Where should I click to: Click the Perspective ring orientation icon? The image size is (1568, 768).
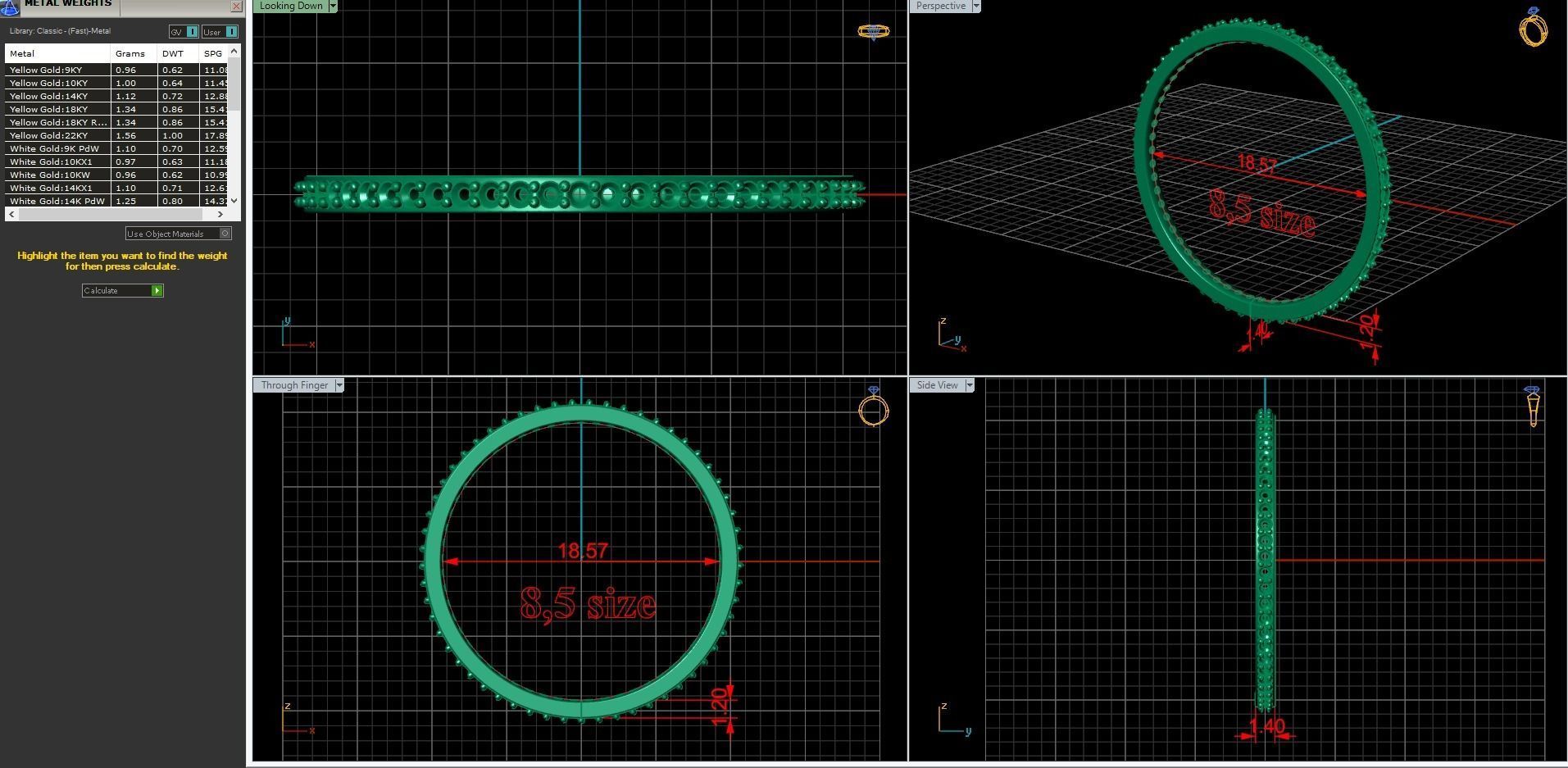(x=1533, y=26)
